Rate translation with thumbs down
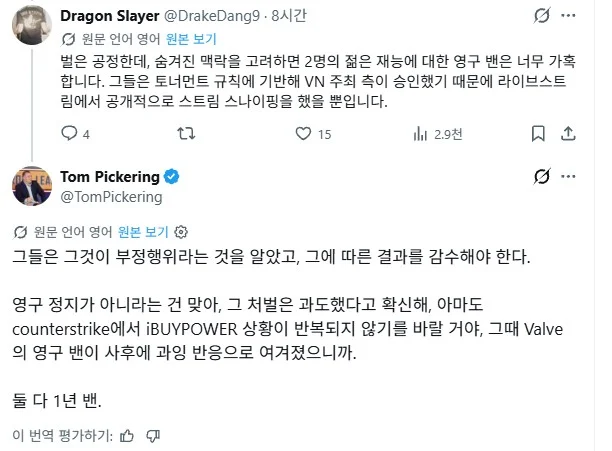This screenshot has width=612, height=451. point(153,436)
